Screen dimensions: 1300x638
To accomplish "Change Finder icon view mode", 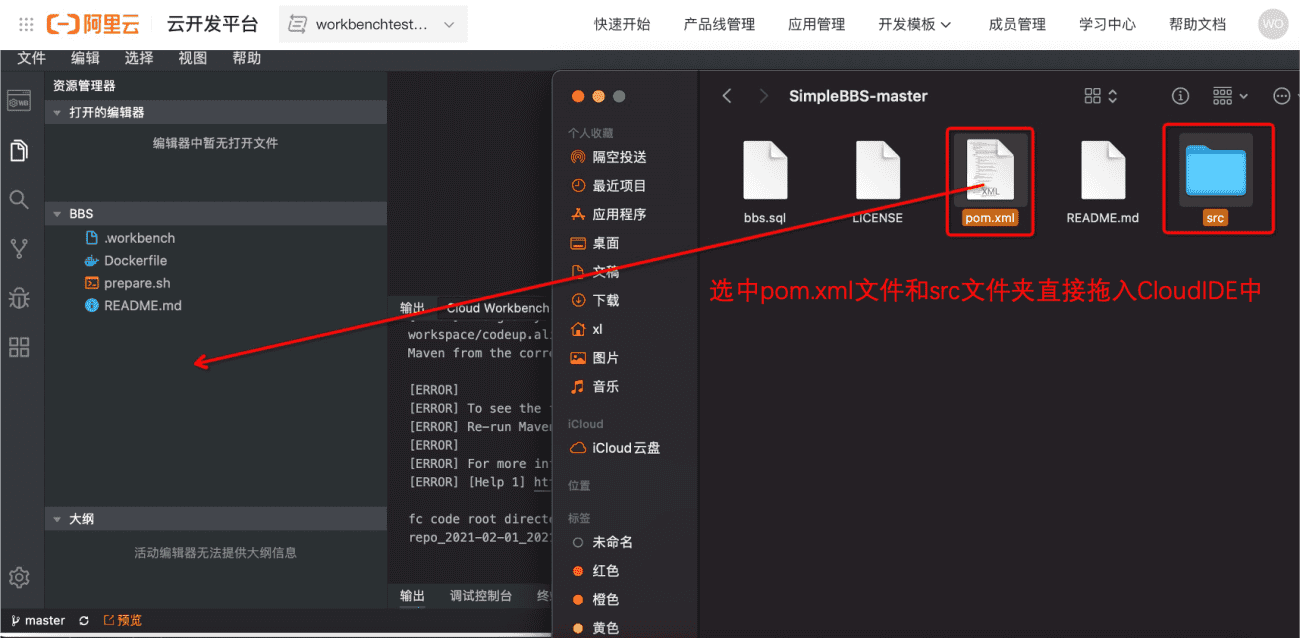I will click(x=1101, y=96).
